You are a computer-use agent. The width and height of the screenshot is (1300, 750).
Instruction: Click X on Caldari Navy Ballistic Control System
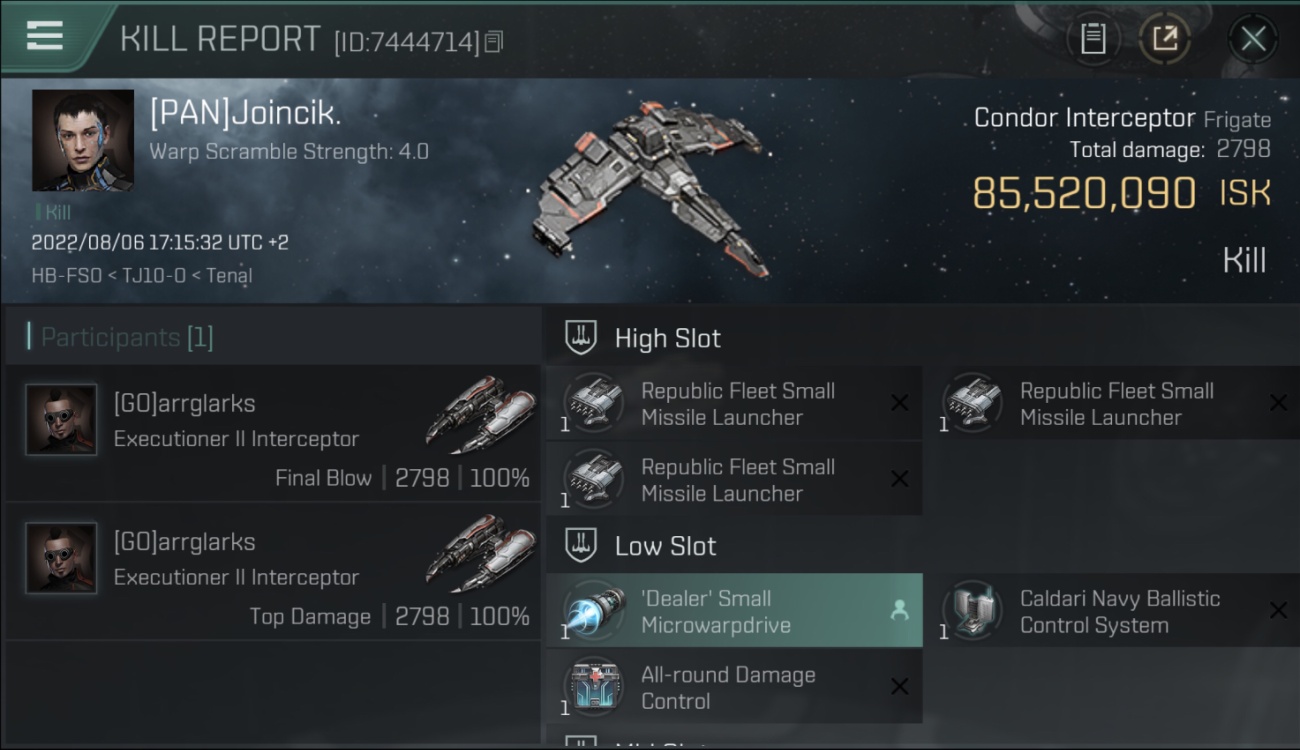point(1277,610)
